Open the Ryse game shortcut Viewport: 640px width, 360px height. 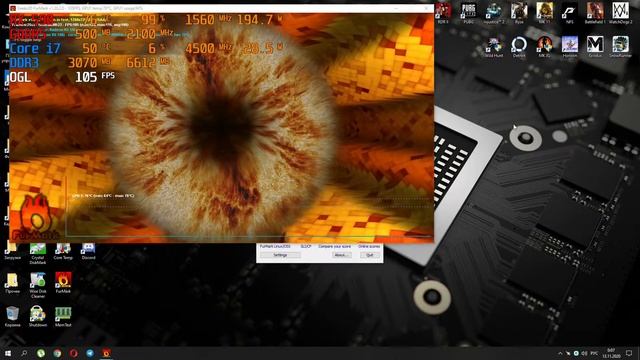click(519, 13)
